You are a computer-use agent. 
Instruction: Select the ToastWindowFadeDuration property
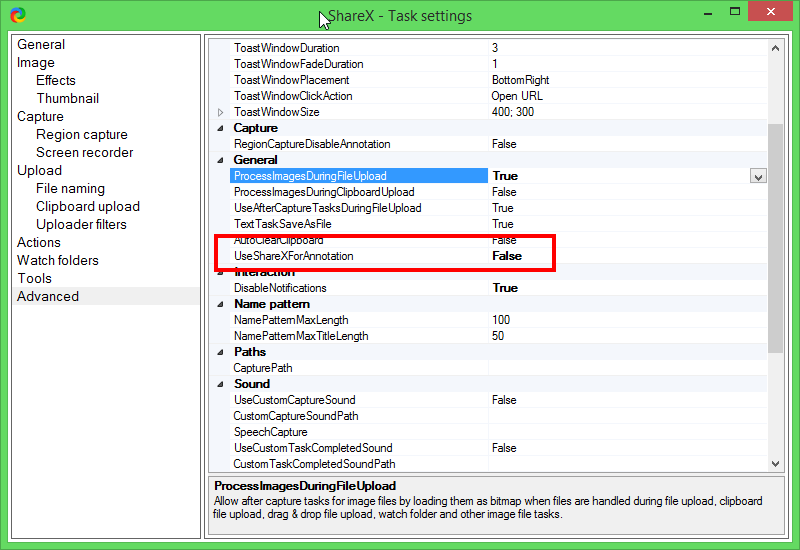point(298,64)
